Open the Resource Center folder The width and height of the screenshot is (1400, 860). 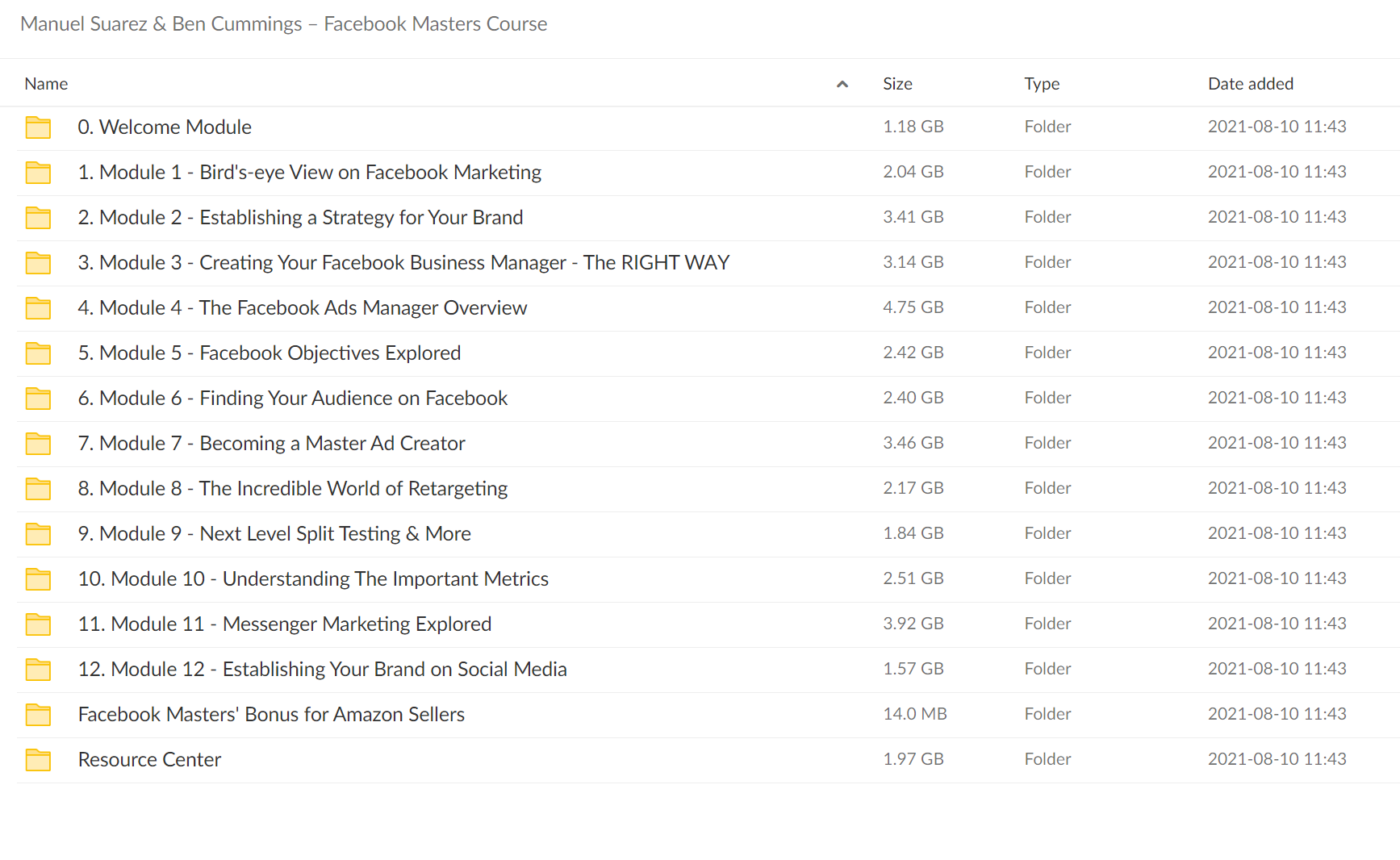click(x=149, y=760)
